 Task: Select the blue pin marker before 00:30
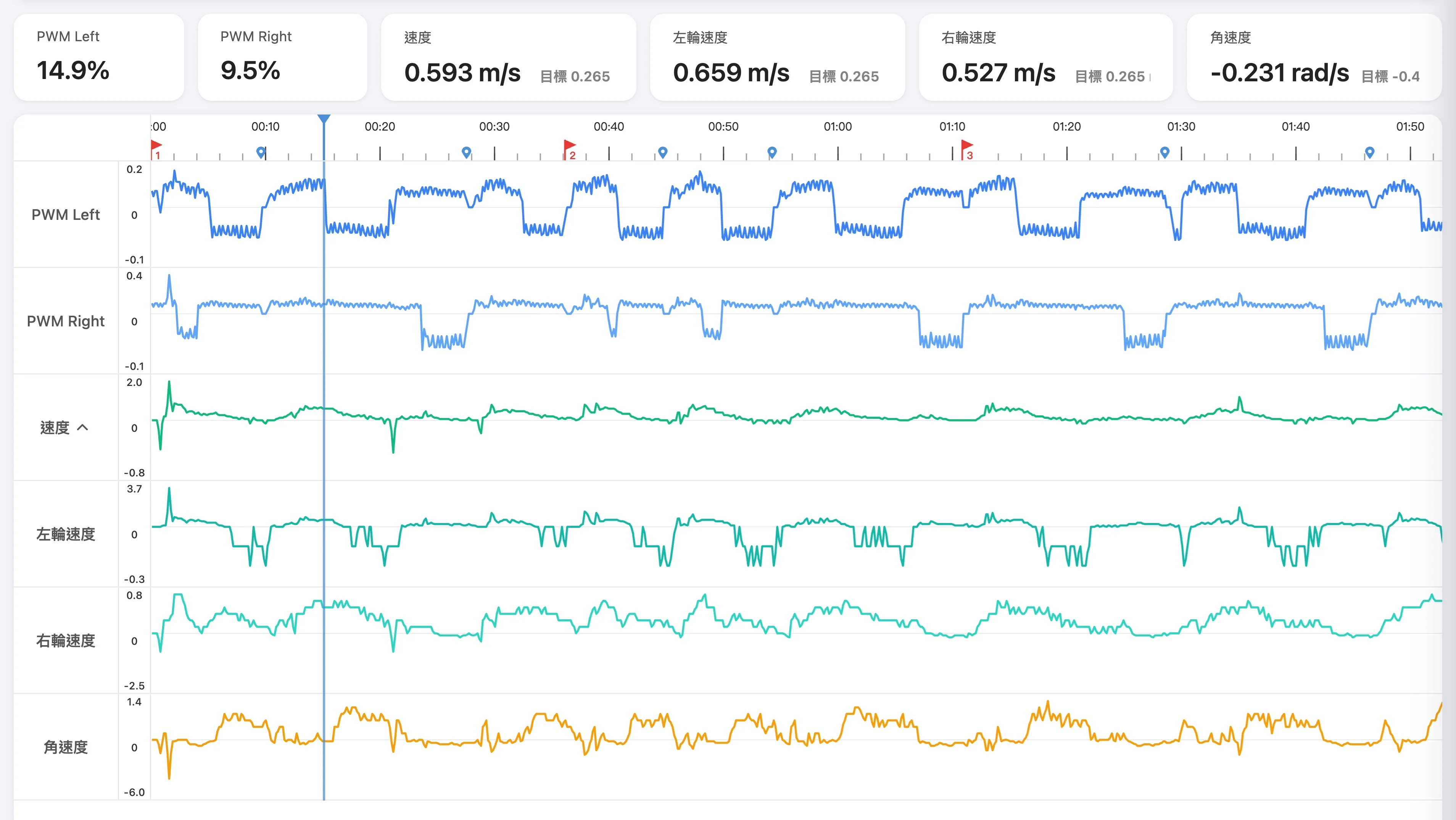(x=466, y=152)
